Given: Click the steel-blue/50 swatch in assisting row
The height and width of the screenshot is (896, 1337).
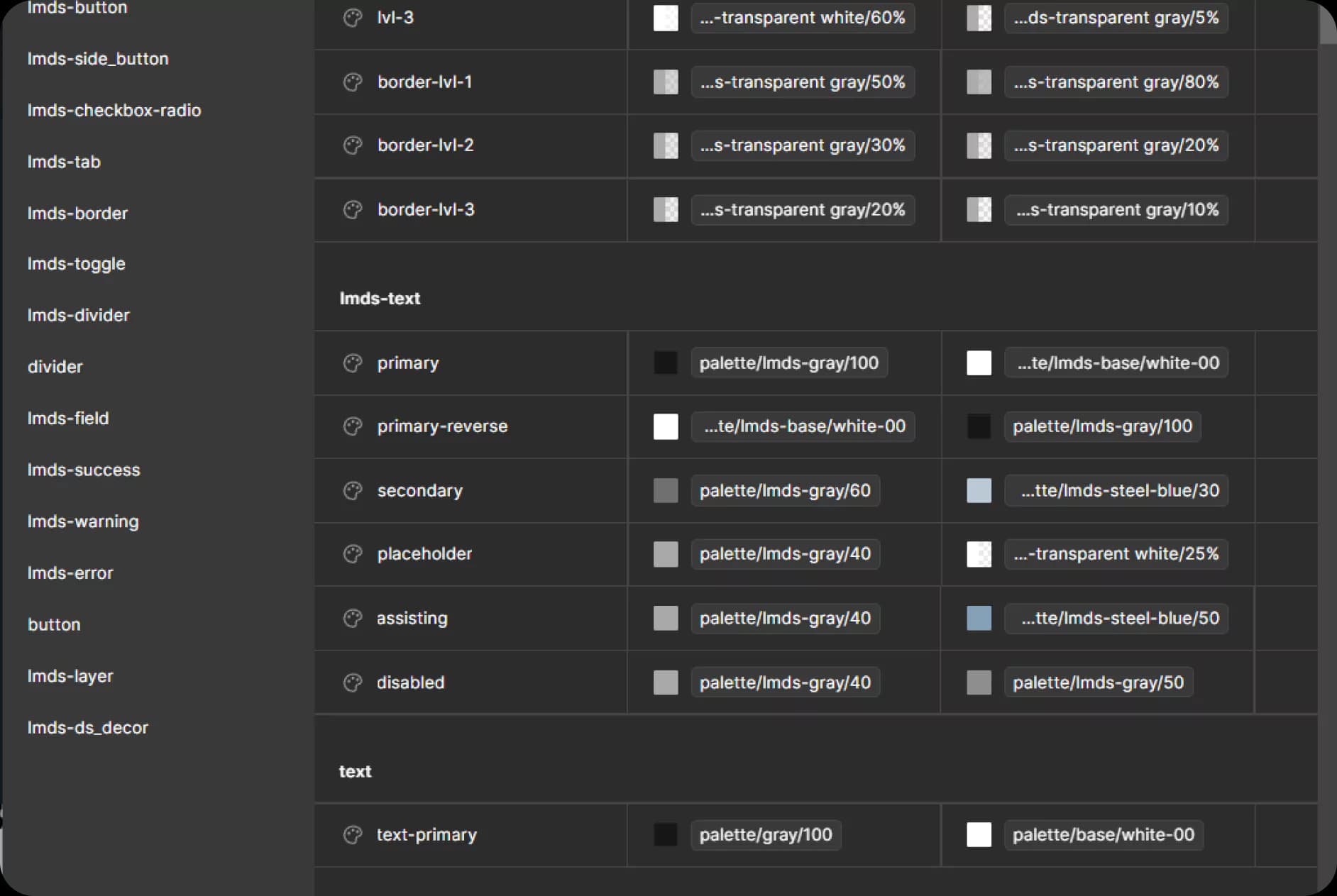Looking at the screenshot, I should click(979, 619).
